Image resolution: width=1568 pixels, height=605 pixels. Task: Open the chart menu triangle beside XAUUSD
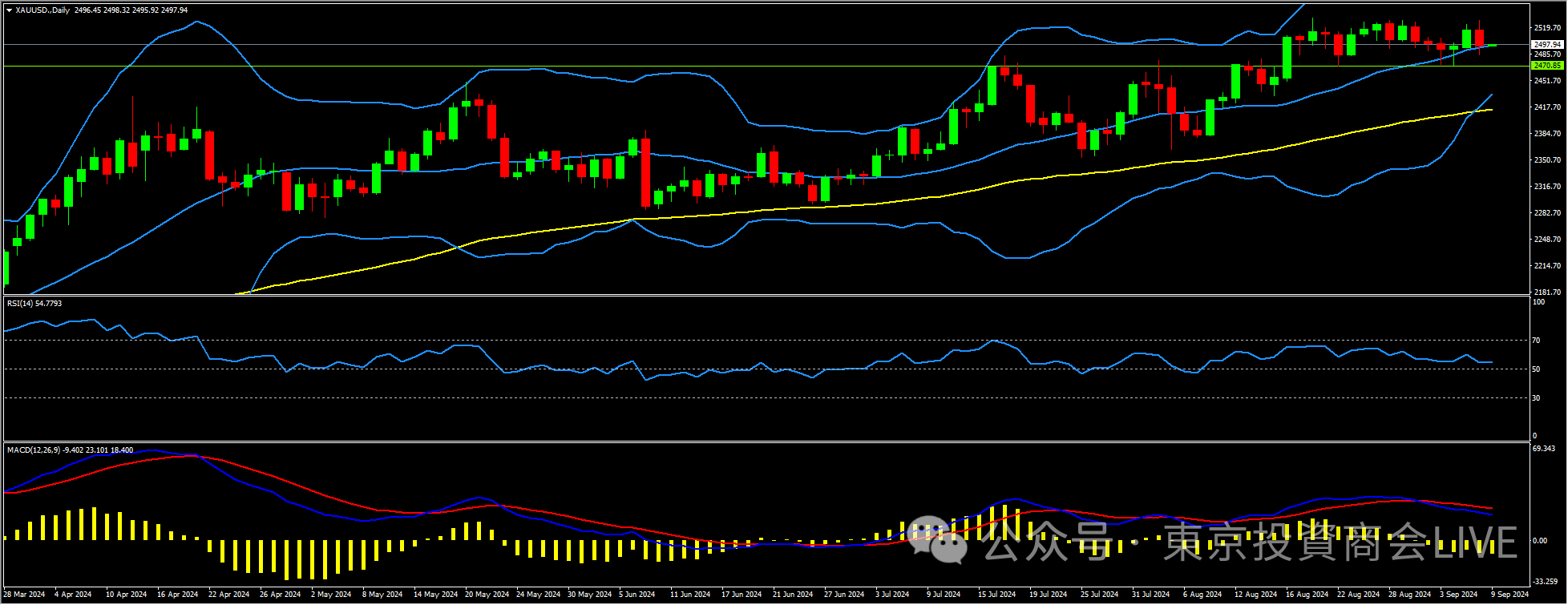point(10,10)
